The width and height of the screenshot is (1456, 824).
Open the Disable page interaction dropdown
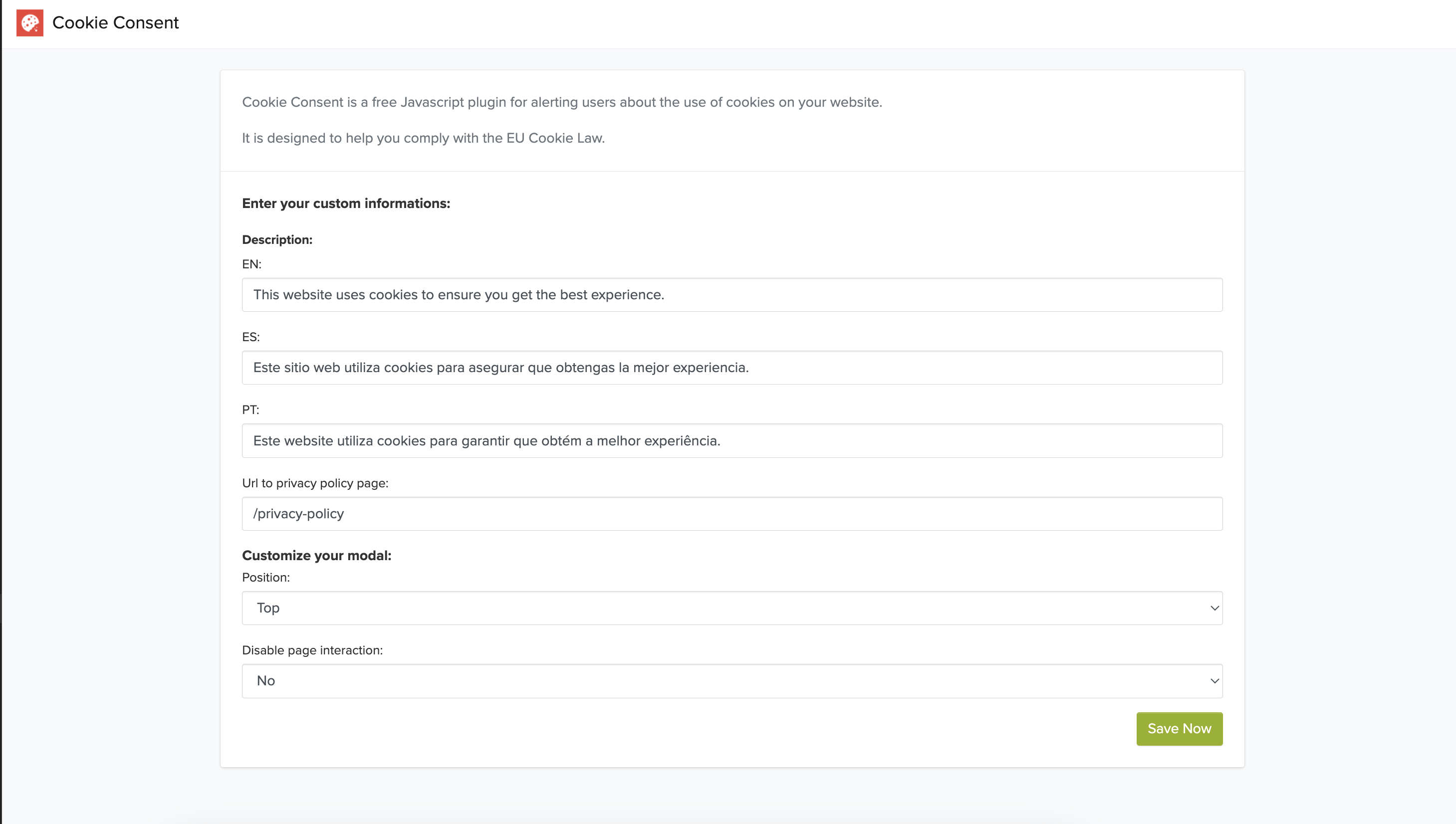(x=732, y=681)
